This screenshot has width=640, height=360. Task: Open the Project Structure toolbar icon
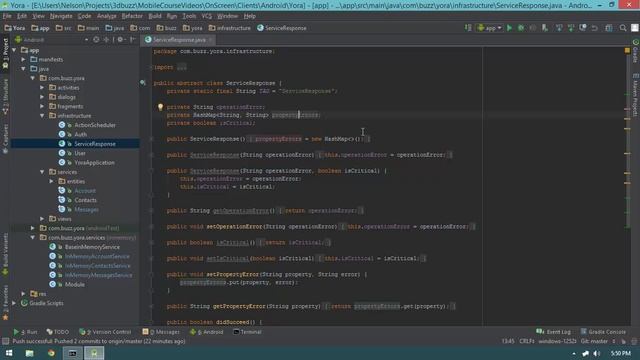point(609,28)
